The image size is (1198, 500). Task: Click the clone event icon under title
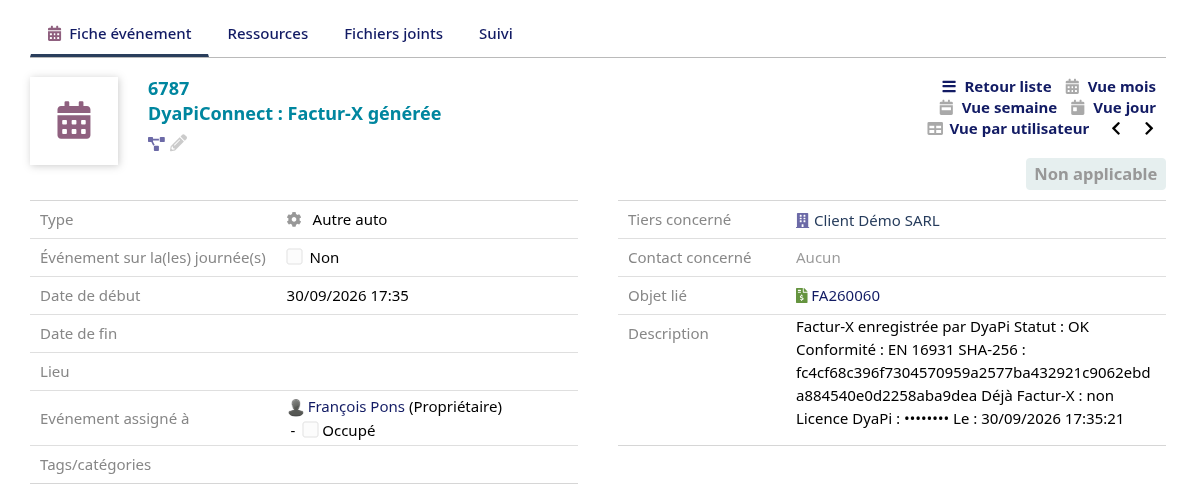point(156,143)
